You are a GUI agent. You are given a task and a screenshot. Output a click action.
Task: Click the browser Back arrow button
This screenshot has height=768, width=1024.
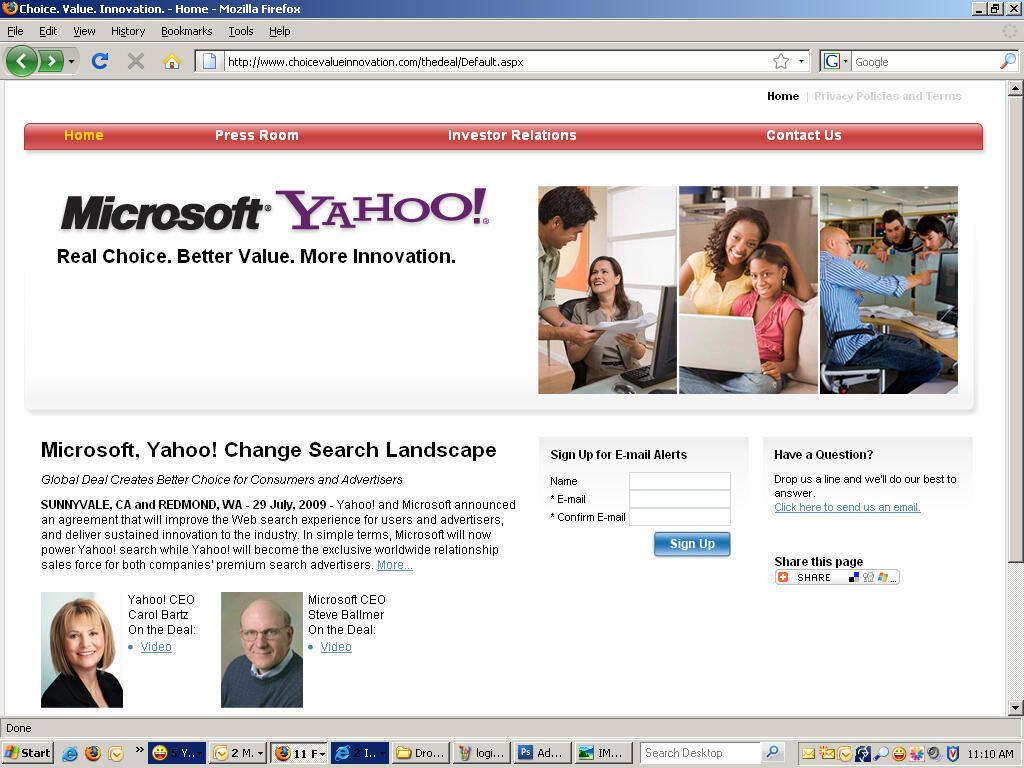tap(21, 61)
